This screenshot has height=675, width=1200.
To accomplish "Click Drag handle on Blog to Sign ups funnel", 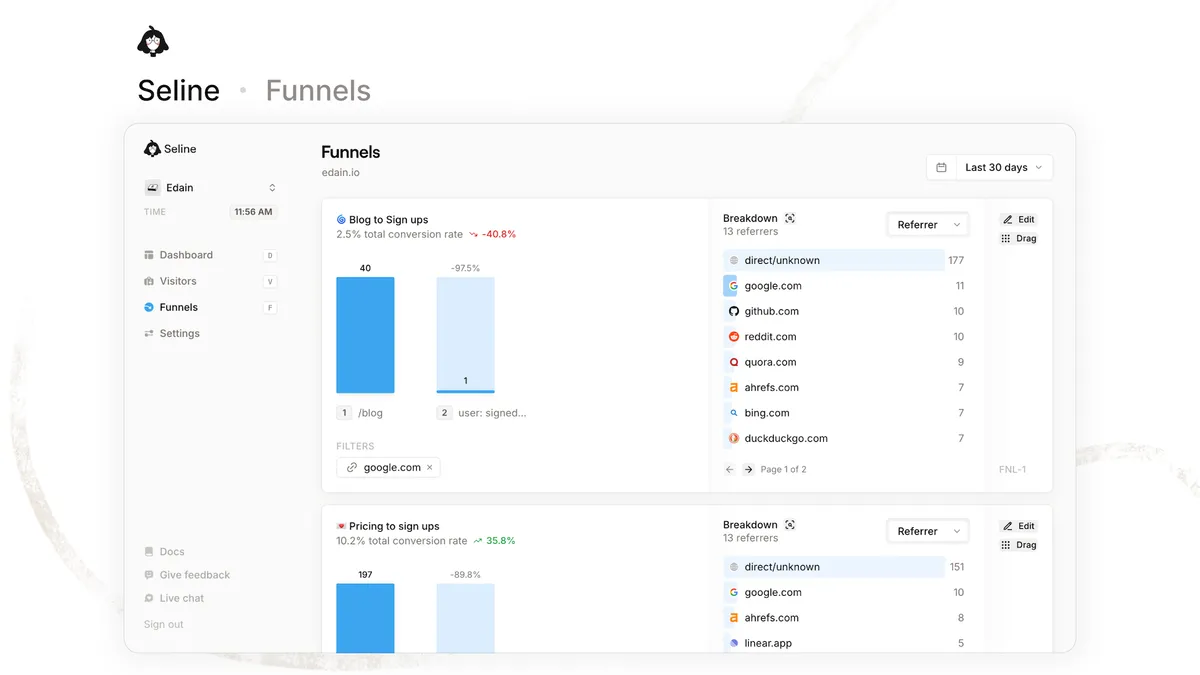I will [x=1019, y=238].
